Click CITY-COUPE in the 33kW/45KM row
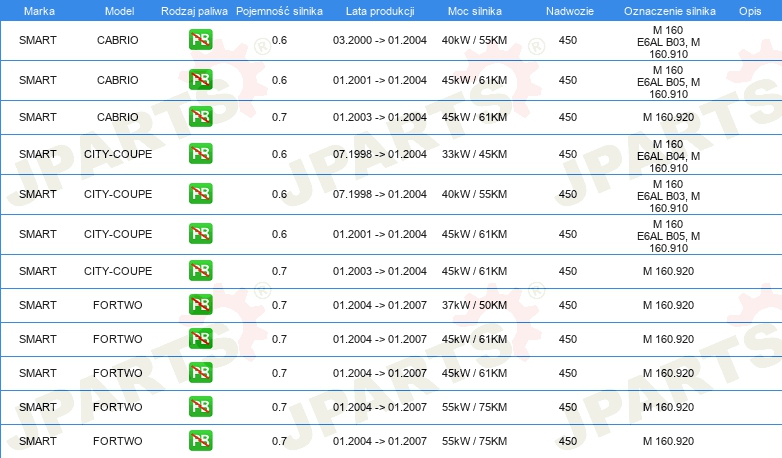This screenshot has width=782, height=458. 118,154
